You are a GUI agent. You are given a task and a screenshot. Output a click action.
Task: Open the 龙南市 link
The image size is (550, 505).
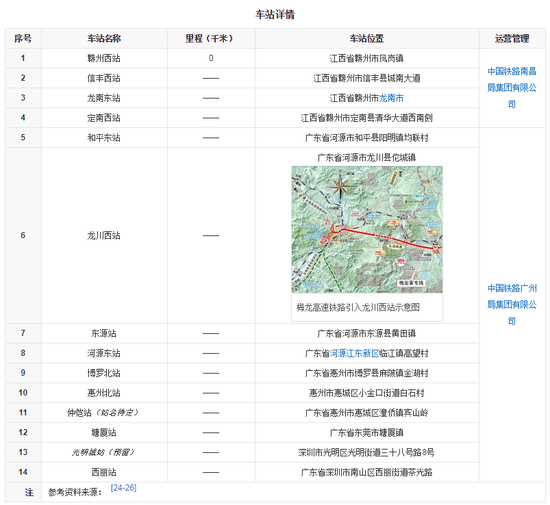tap(391, 98)
